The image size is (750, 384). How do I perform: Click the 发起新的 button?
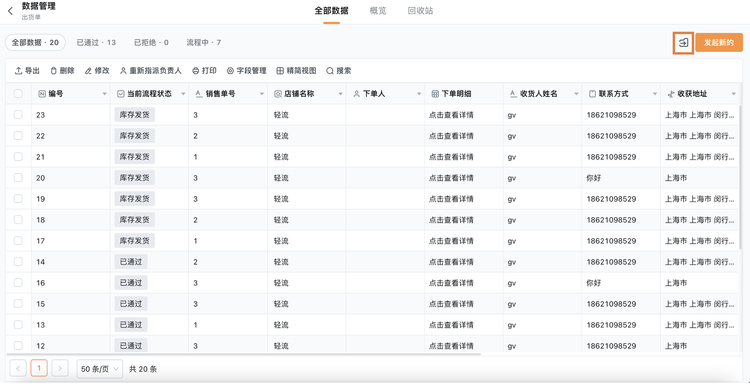[x=719, y=43]
